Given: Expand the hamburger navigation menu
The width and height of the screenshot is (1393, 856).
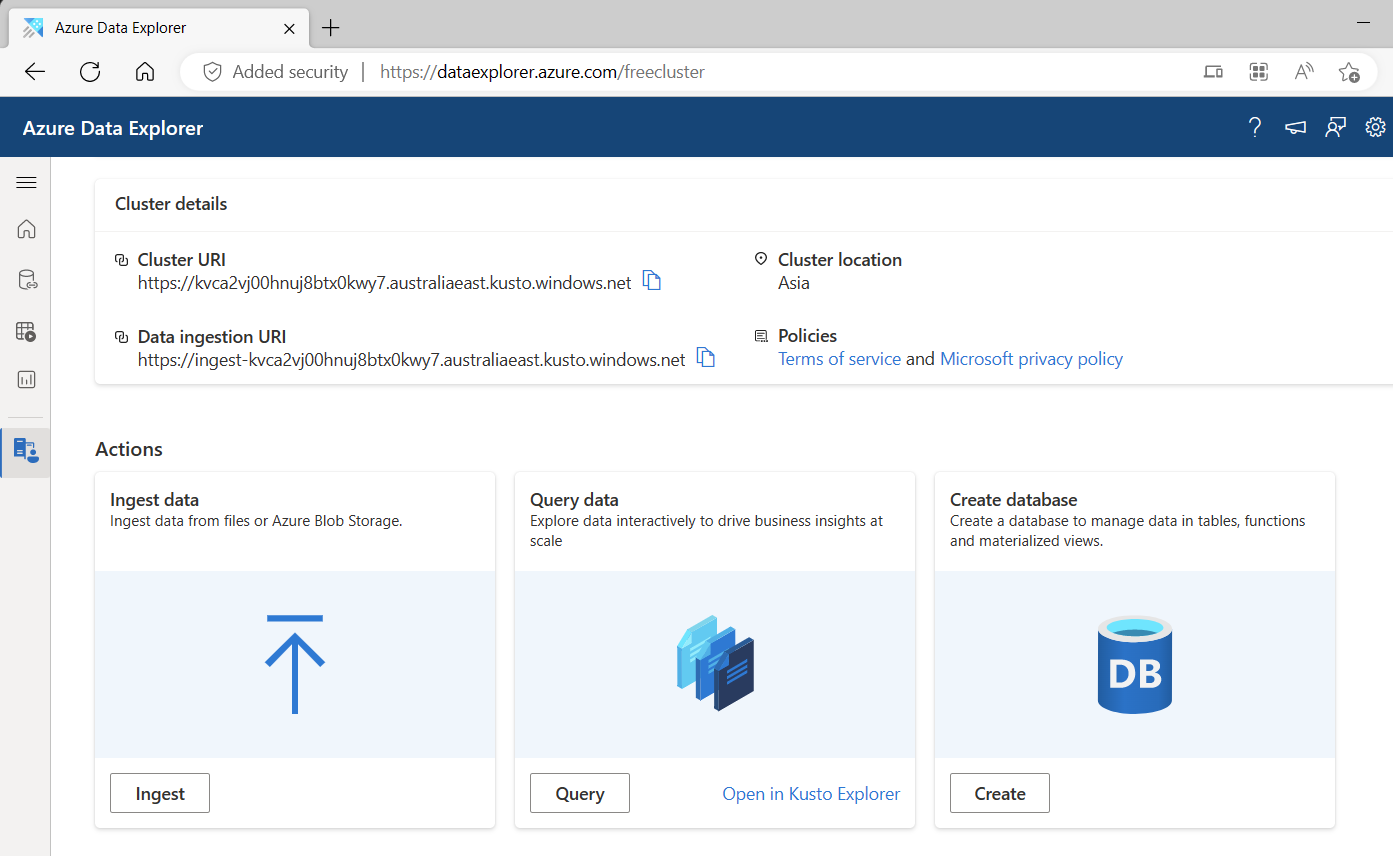Looking at the screenshot, I should 26,182.
